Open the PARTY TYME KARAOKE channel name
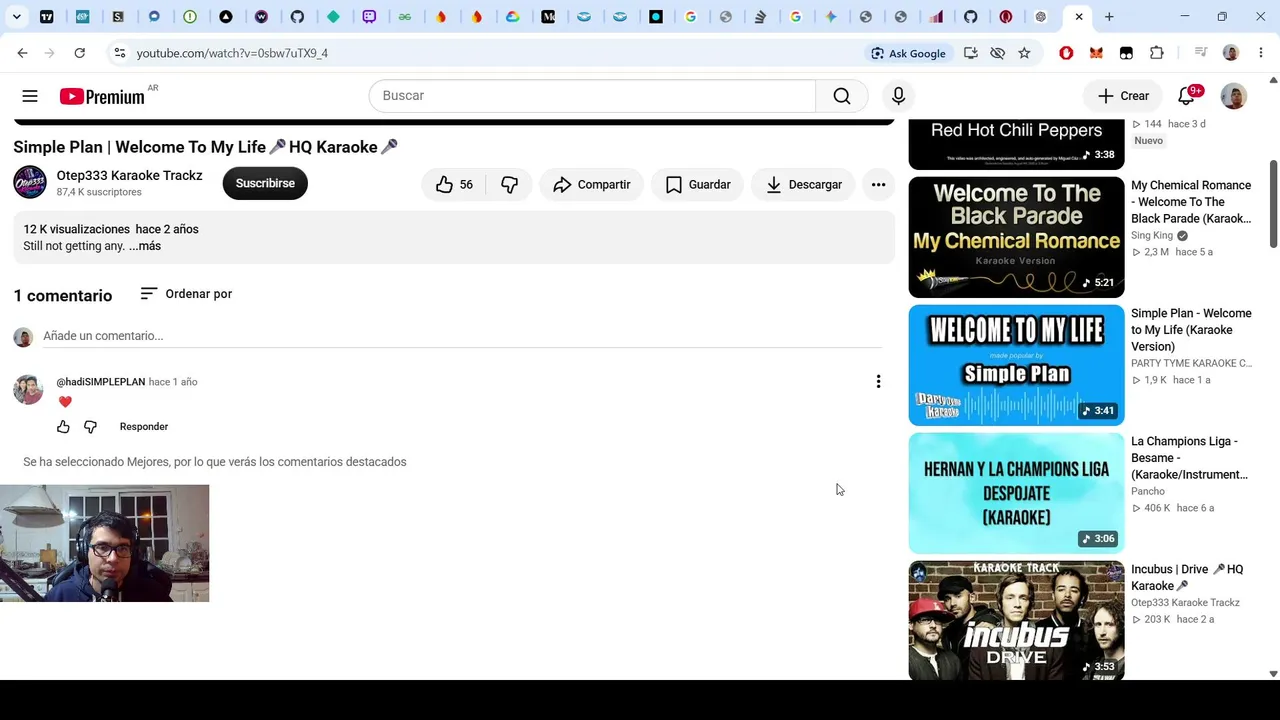 1191,363
